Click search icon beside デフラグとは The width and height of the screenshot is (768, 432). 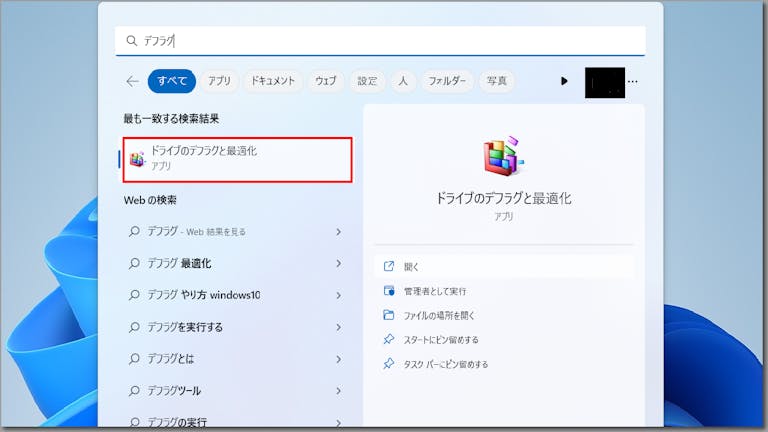coord(134,359)
